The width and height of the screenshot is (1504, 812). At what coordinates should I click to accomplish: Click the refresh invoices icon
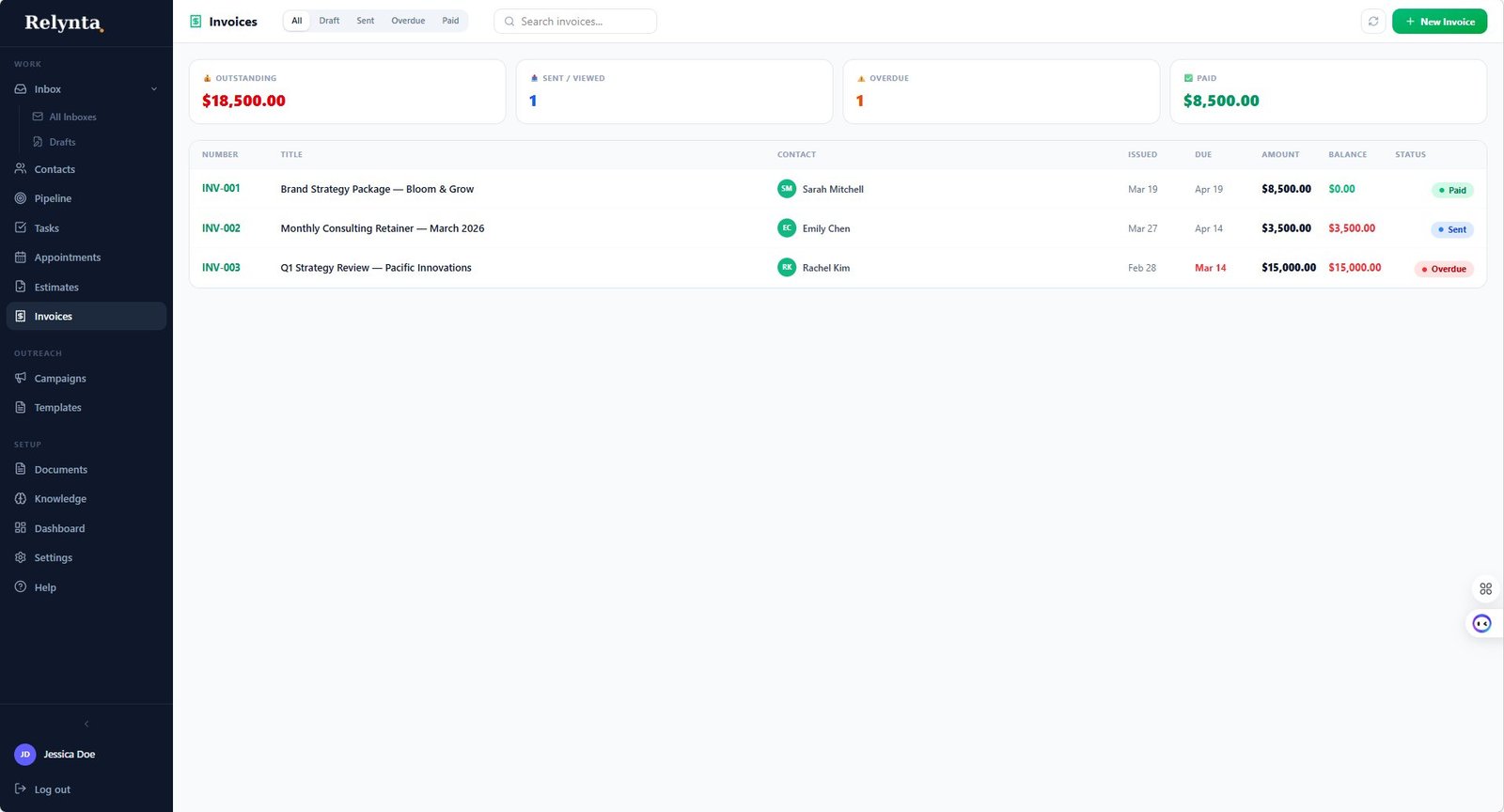pos(1373,22)
